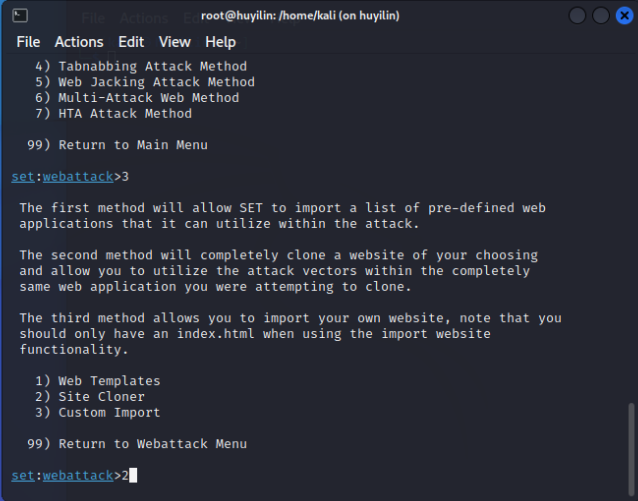Open the Edit menu
Screen dimensions: 638x501
click(131, 42)
